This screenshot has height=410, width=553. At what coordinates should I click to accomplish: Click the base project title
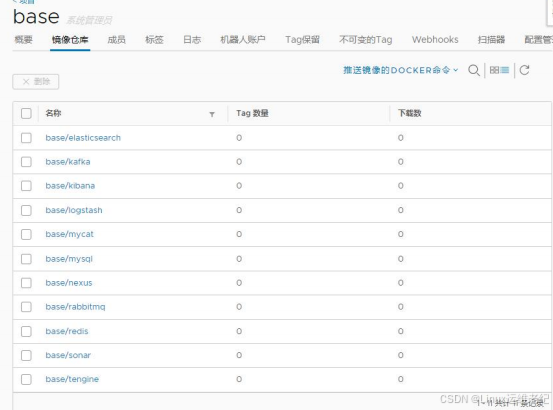click(x=36, y=17)
